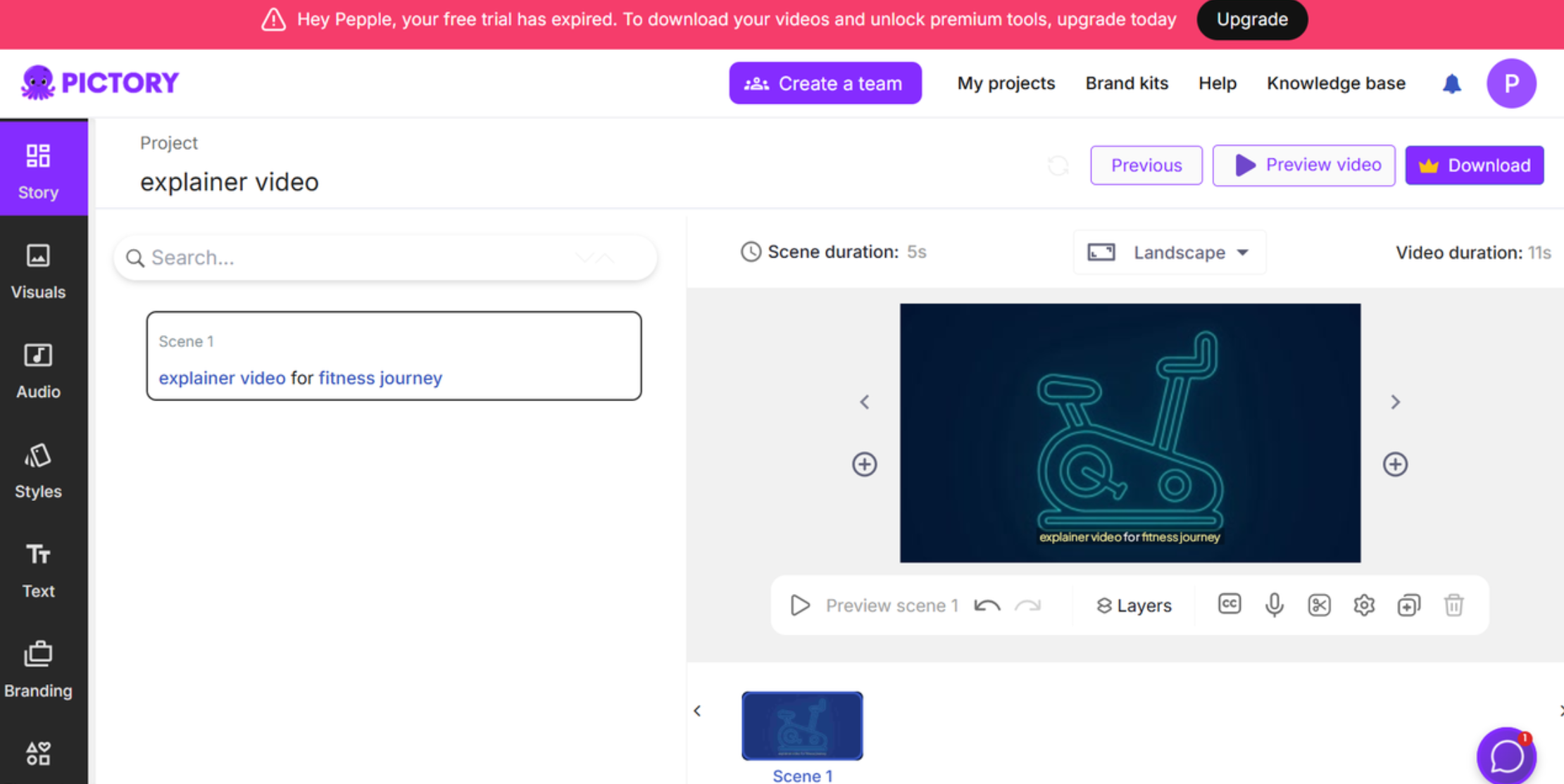
Task: Undo the last scene change
Action: click(x=987, y=605)
